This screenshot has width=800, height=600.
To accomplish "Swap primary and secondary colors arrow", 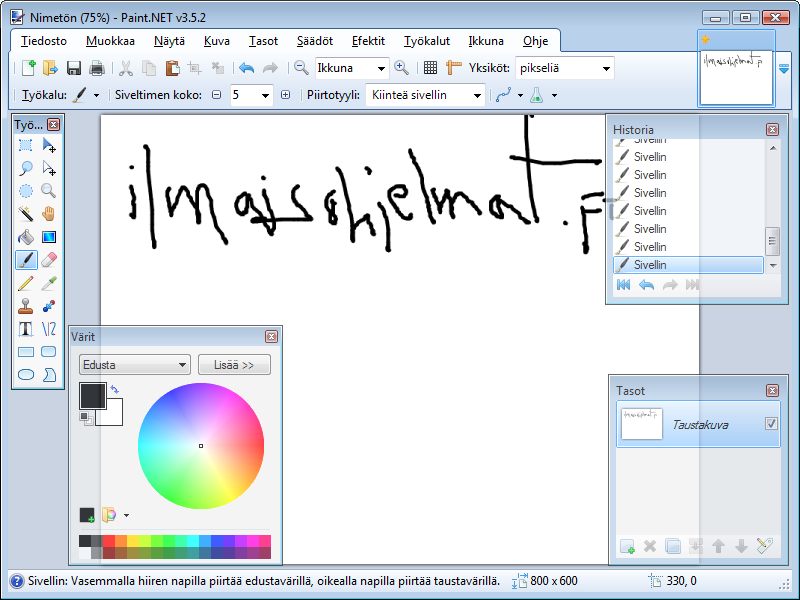I will pyautogui.click(x=115, y=389).
